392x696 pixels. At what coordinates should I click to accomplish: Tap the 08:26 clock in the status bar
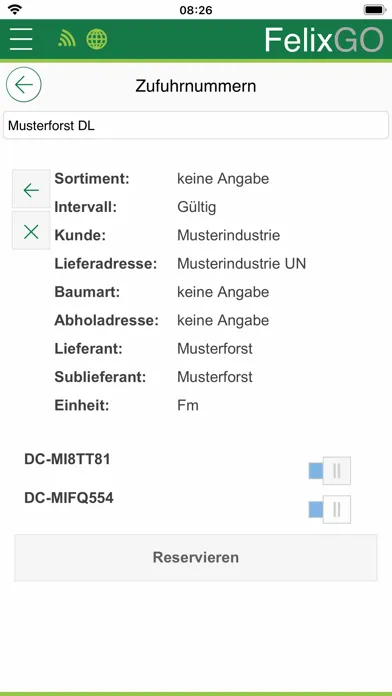196,10
